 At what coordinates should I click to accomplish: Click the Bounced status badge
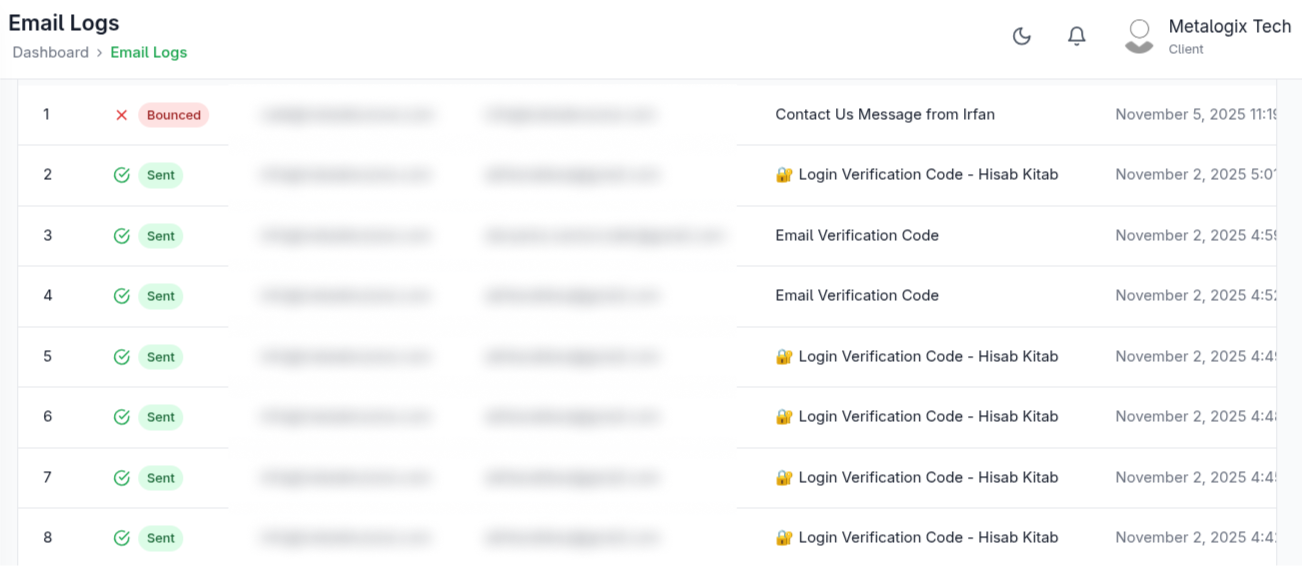tap(174, 115)
